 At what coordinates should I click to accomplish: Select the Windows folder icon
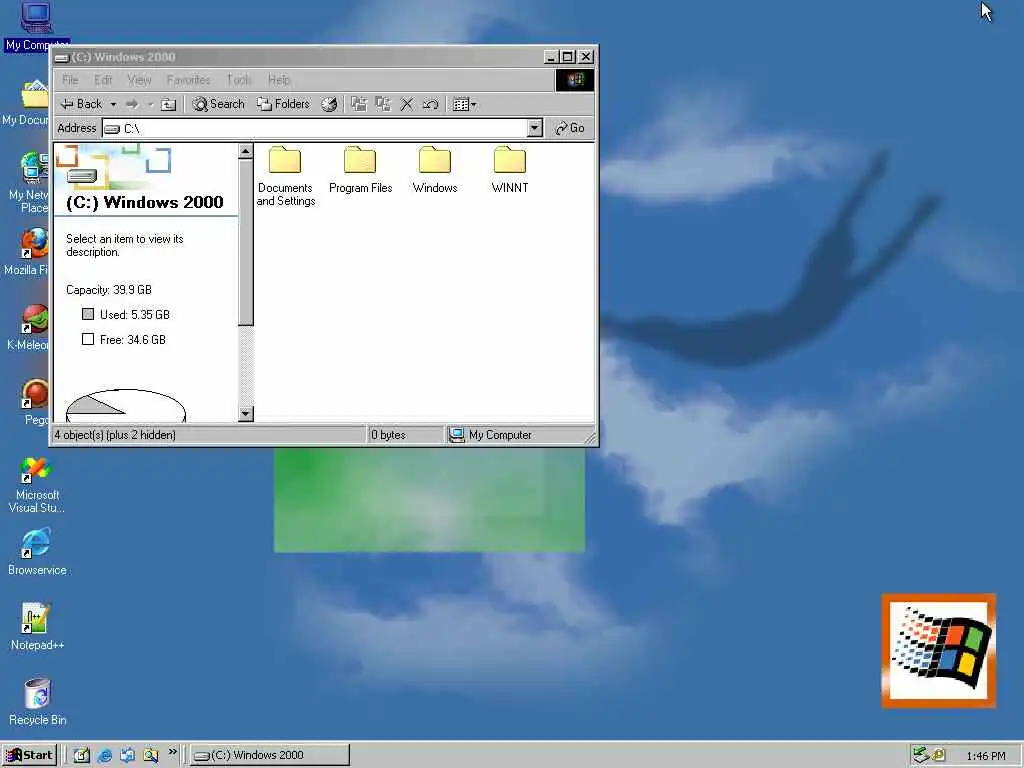[435, 161]
